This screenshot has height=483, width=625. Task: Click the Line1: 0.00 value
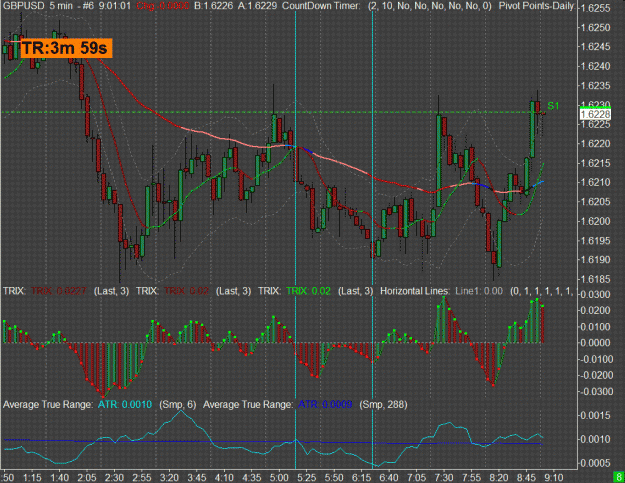479,291
